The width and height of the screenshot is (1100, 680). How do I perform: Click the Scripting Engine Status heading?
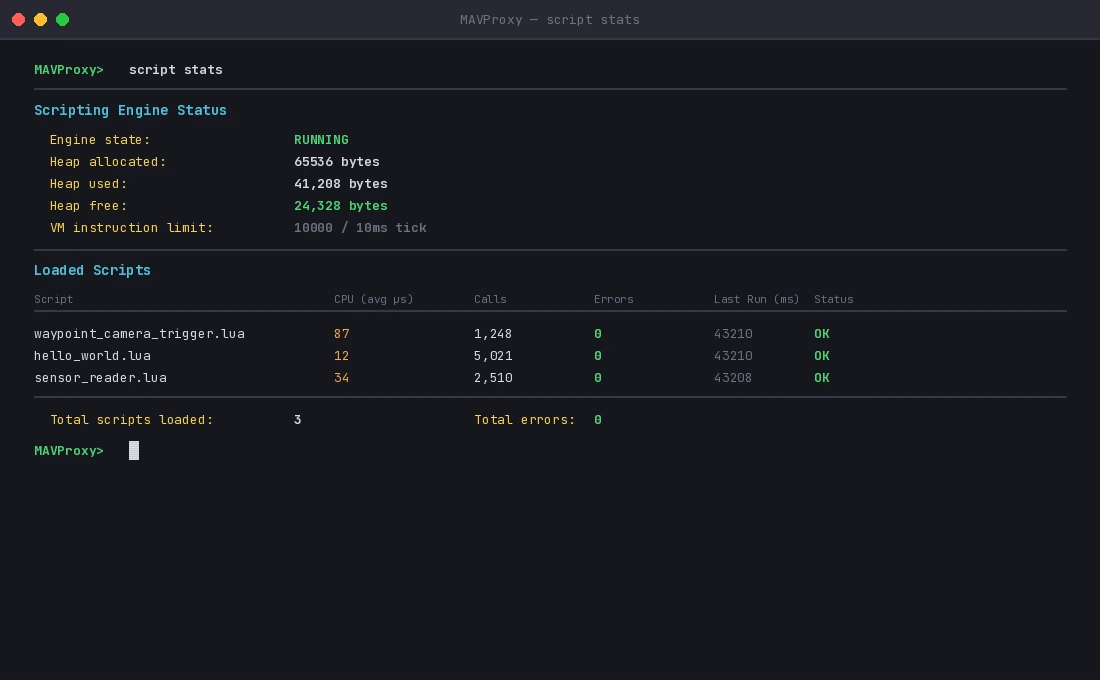coord(130,110)
